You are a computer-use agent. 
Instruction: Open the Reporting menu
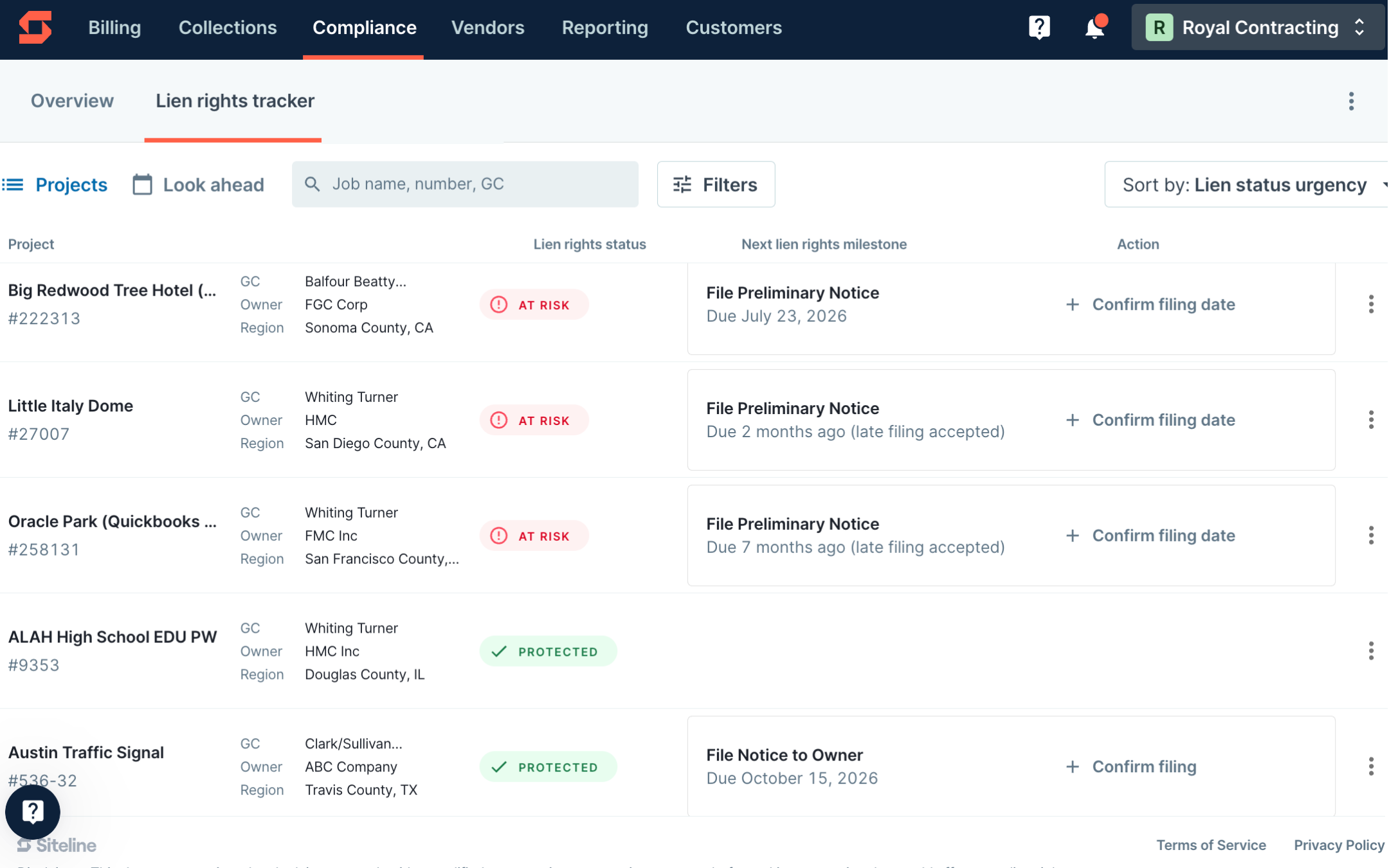604,28
